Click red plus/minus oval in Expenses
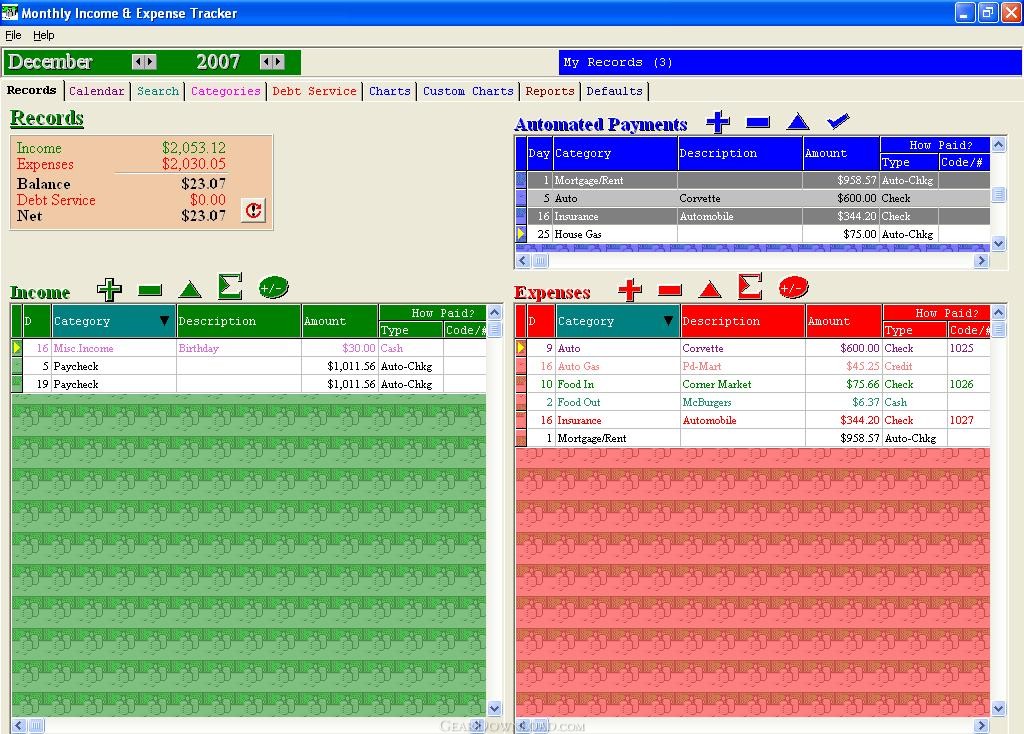 click(793, 287)
